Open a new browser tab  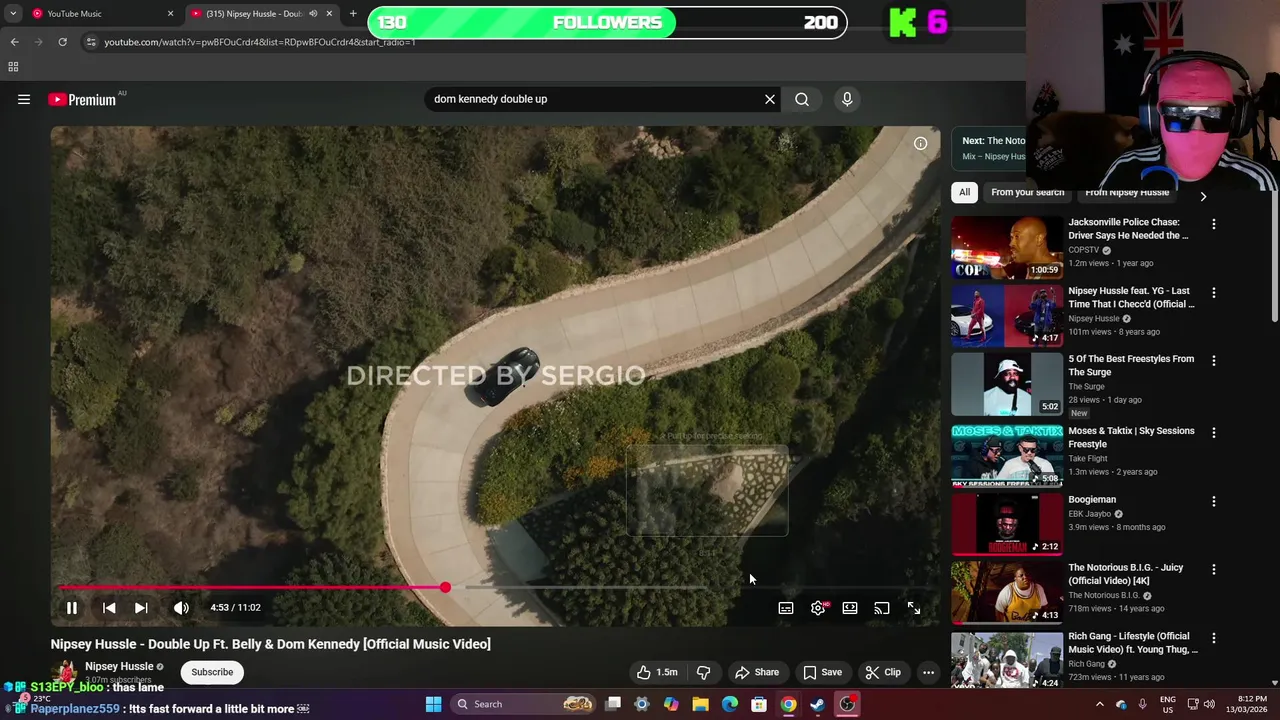tap(353, 14)
